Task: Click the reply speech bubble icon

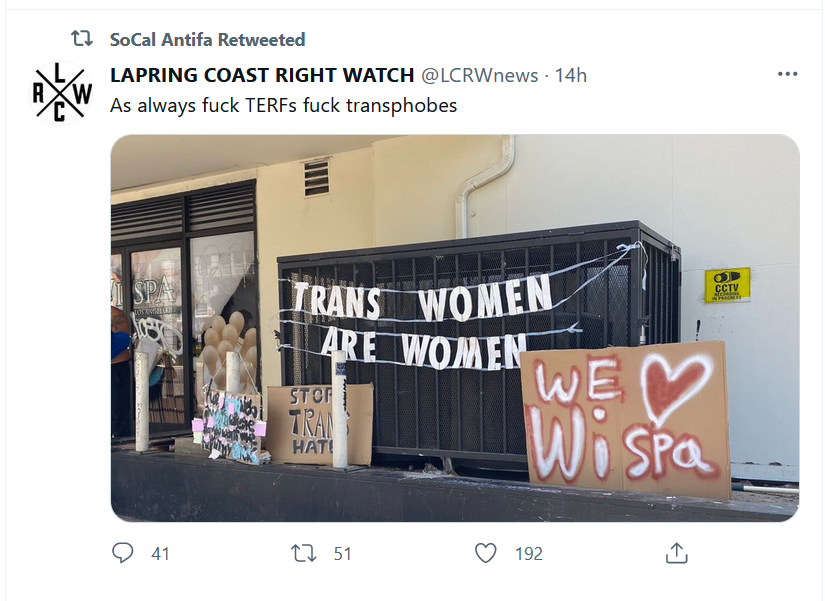Action: 123,553
